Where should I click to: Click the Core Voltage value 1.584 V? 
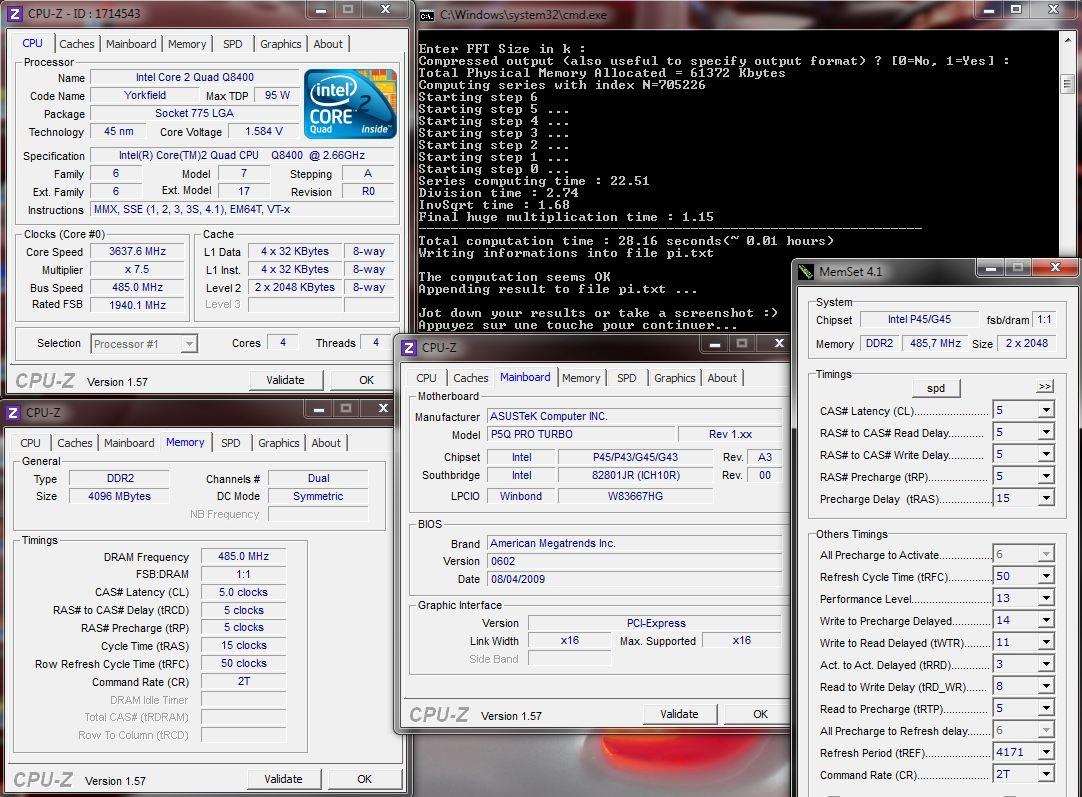(x=264, y=131)
